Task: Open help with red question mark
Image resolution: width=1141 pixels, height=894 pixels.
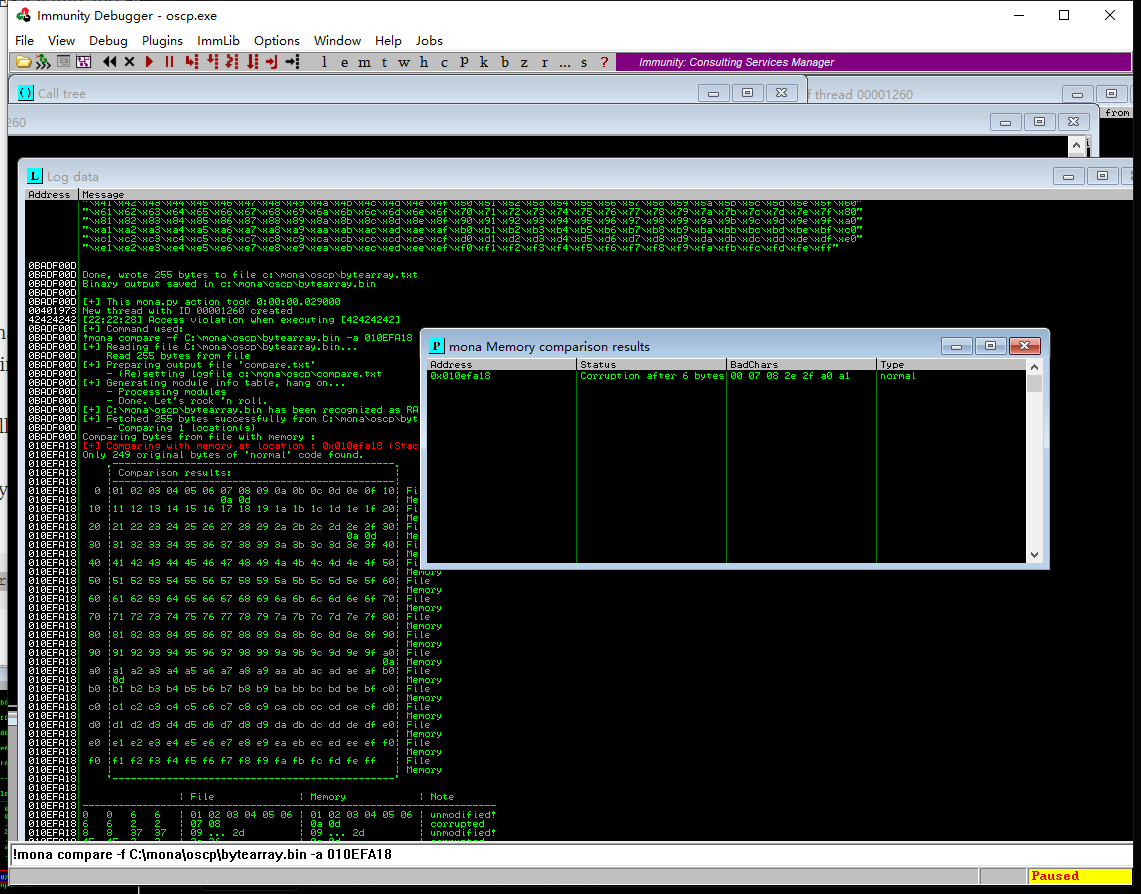Action: (x=604, y=62)
